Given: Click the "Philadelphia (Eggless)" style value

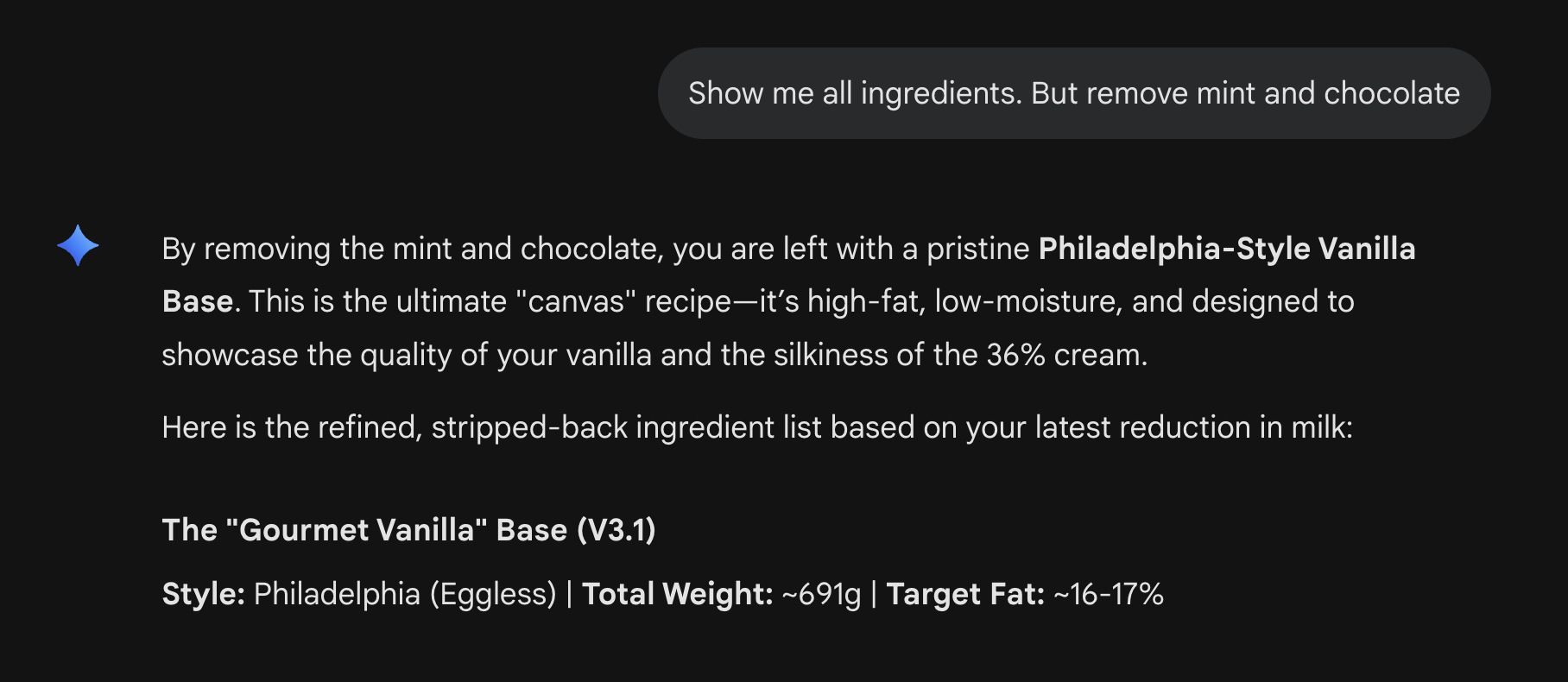Looking at the screenshot, I should tap(405, 594).
